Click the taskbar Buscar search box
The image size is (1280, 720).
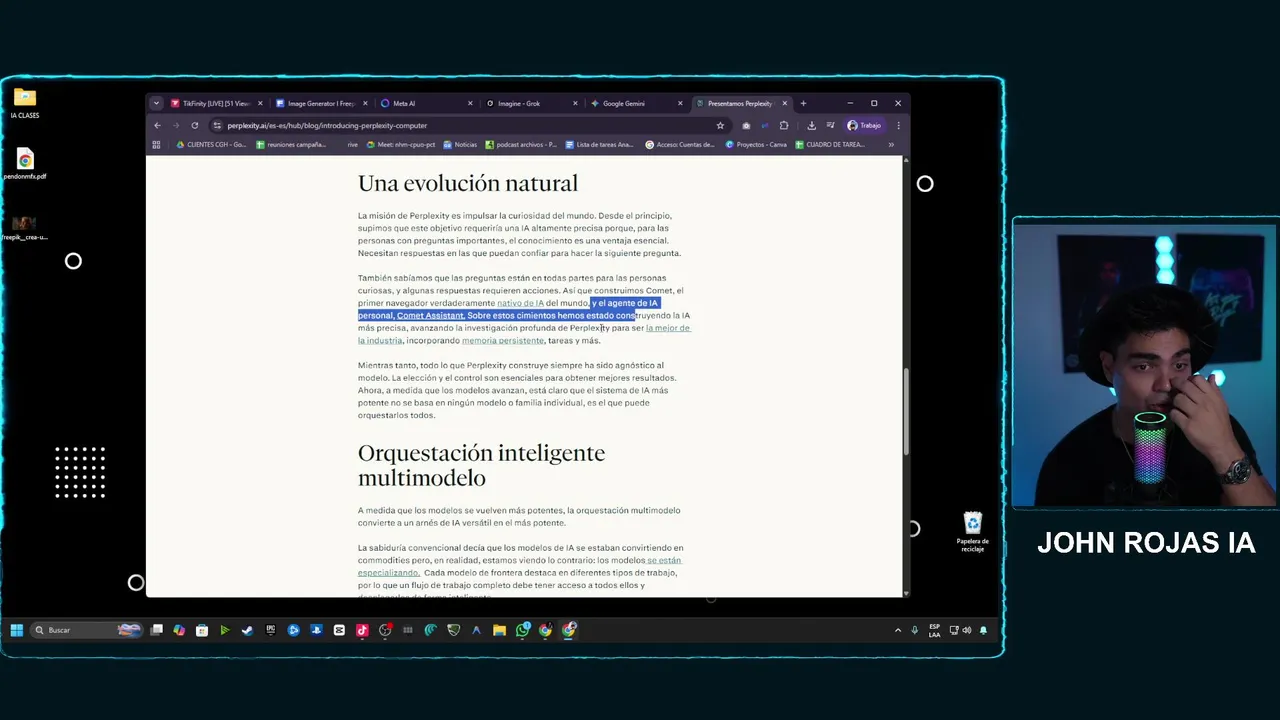pyautogui.click(x=88, y=630)
